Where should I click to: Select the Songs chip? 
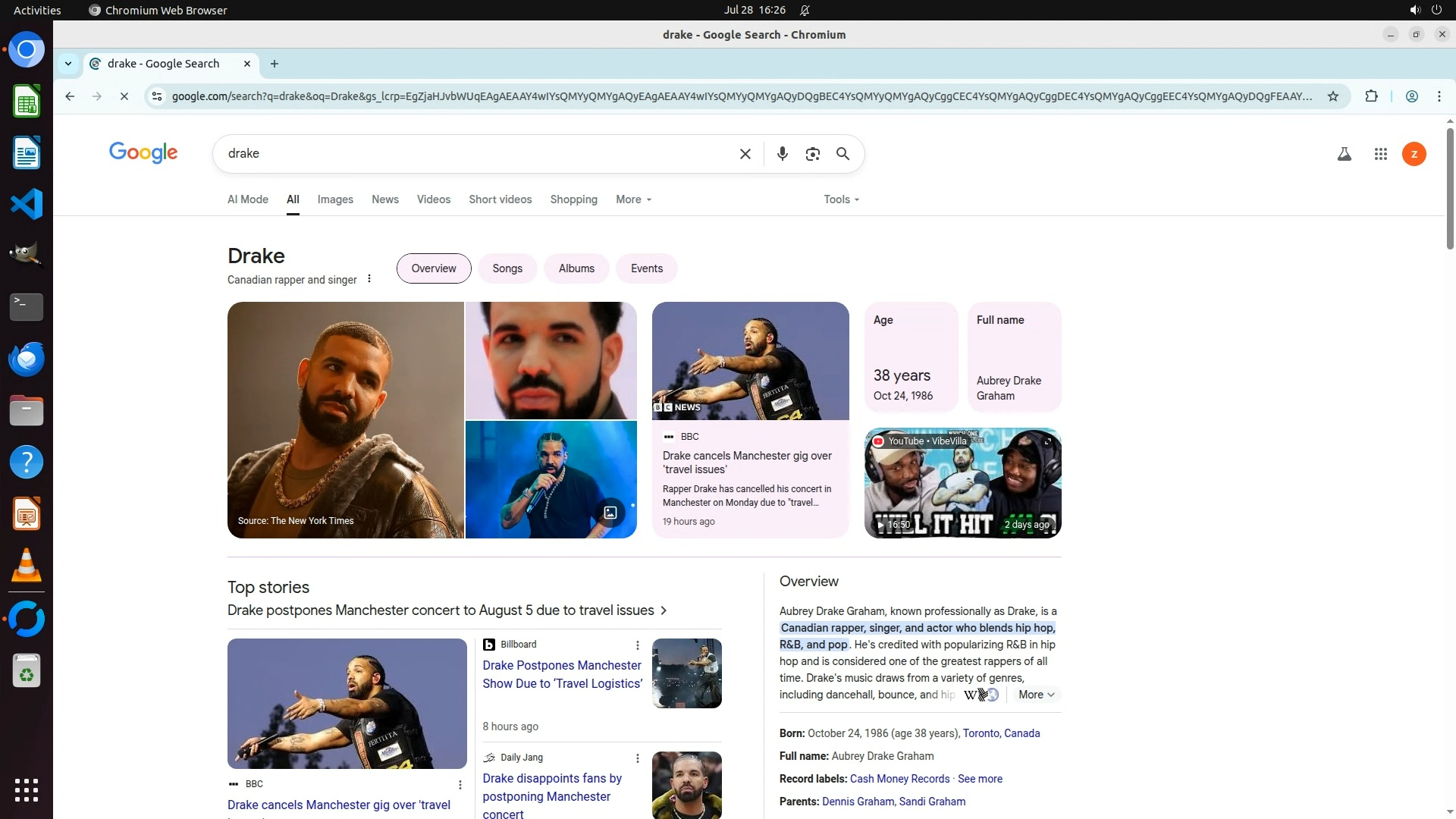(507, 268)
